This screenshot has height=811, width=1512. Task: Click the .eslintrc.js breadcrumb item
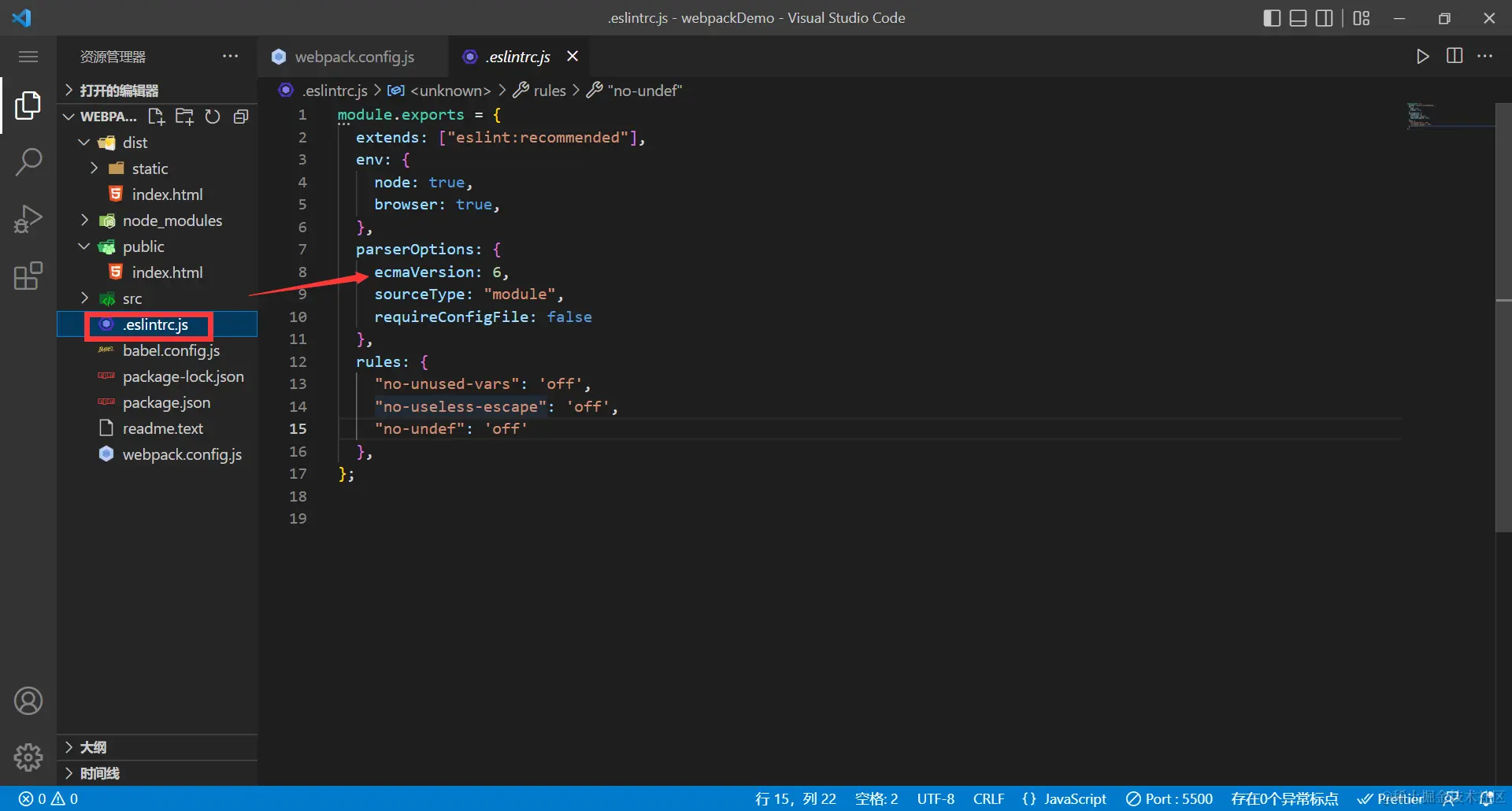click(335, 91)
